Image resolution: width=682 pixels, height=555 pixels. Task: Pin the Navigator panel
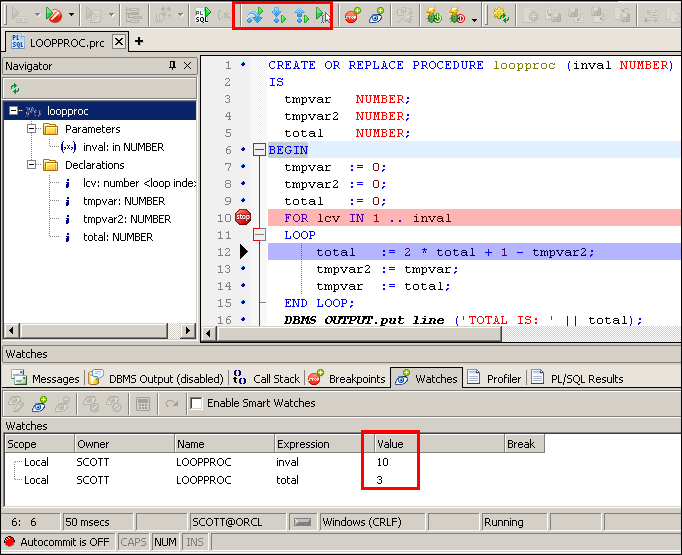pyautogui.click(x=172, y=66)
